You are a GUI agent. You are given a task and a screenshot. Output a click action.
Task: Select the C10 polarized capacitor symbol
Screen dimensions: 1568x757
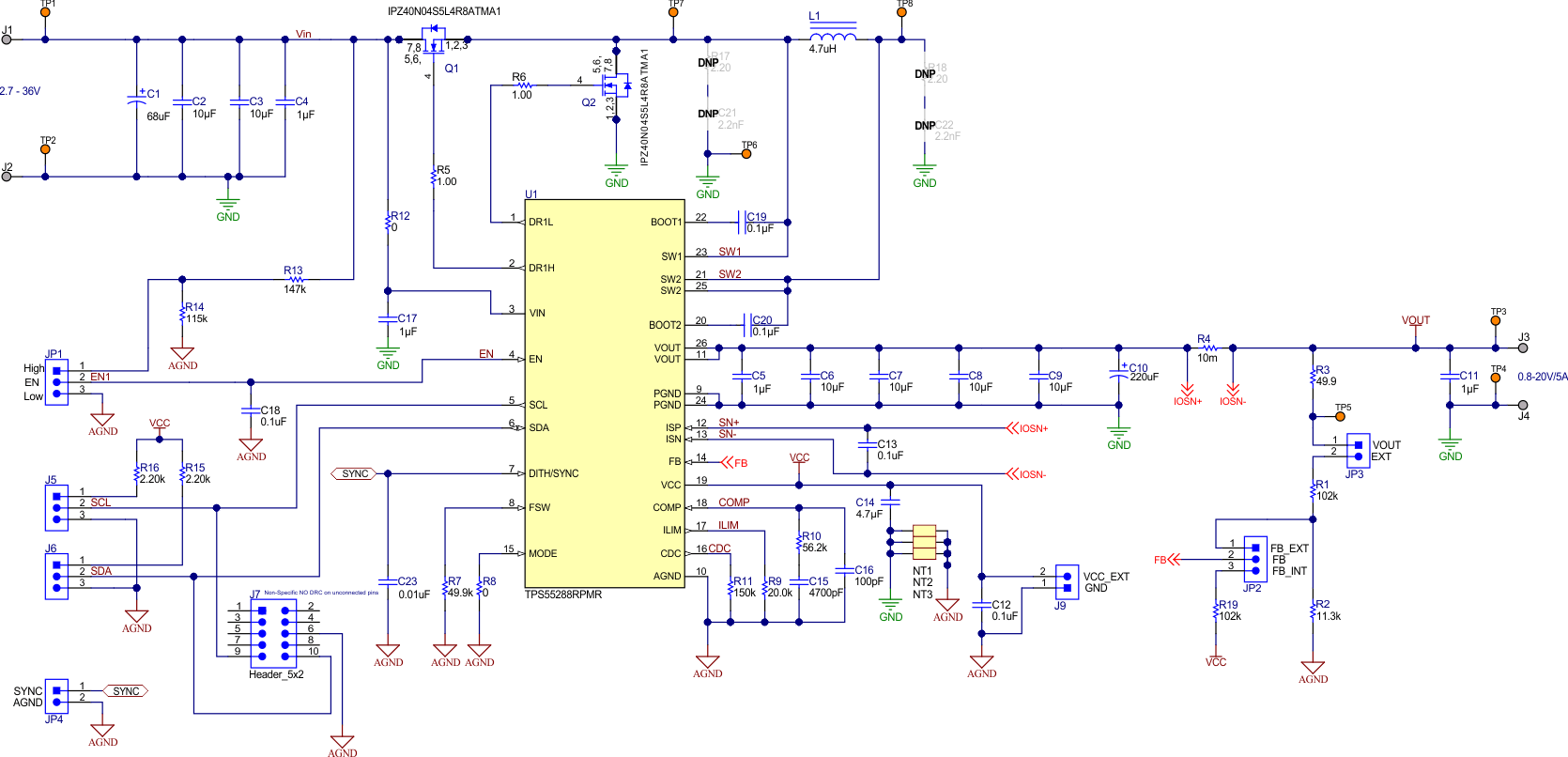[x=1117, y=373]
